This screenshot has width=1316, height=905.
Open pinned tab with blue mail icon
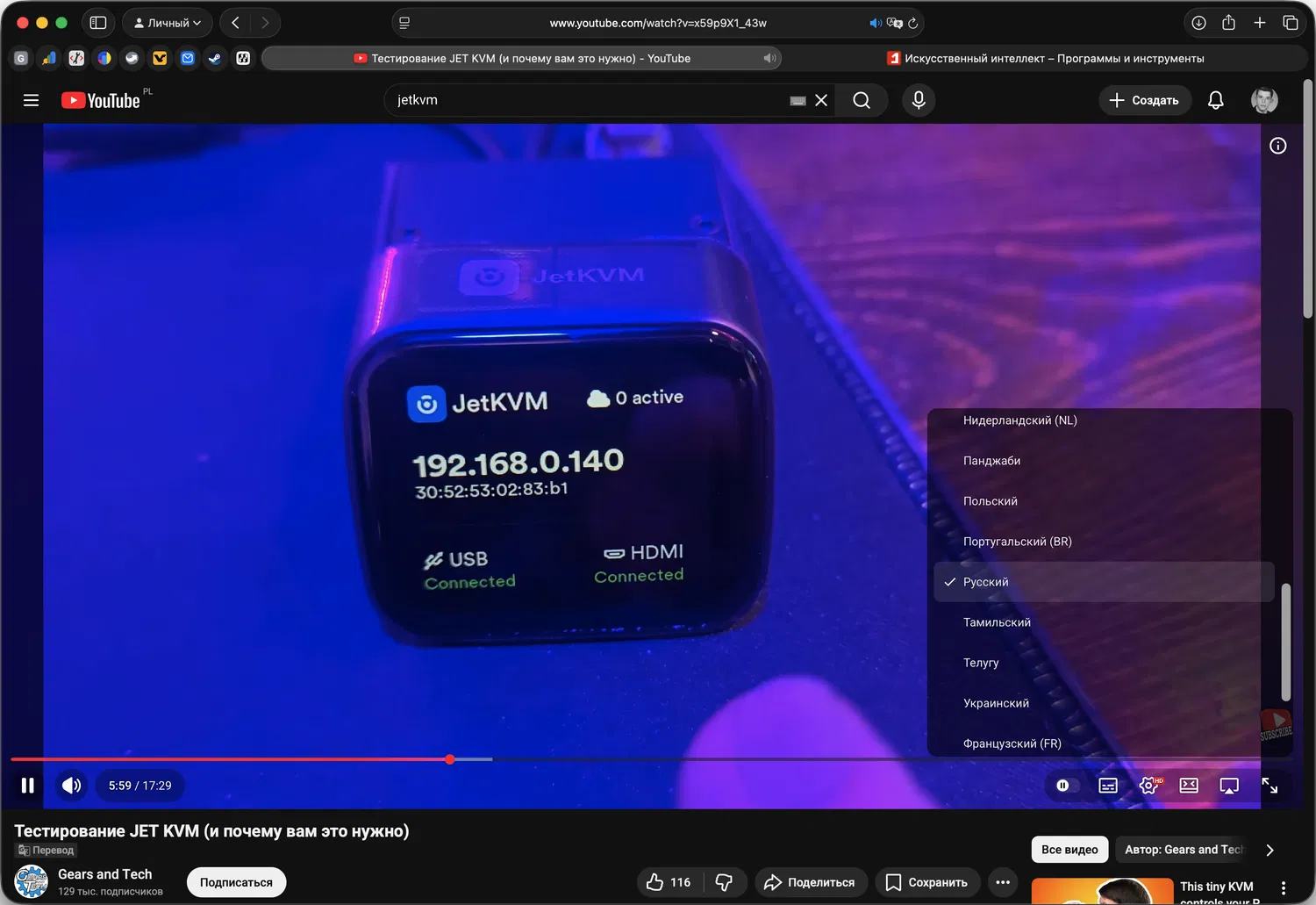pos(188,59)
